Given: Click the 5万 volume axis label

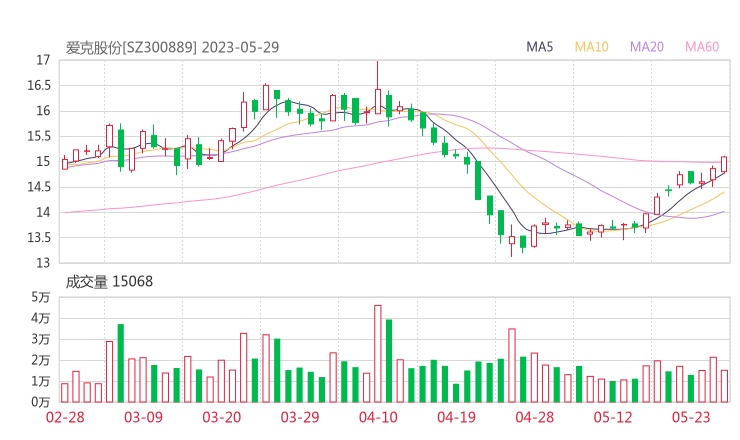Looking at the screenshot, I should 41,297.
